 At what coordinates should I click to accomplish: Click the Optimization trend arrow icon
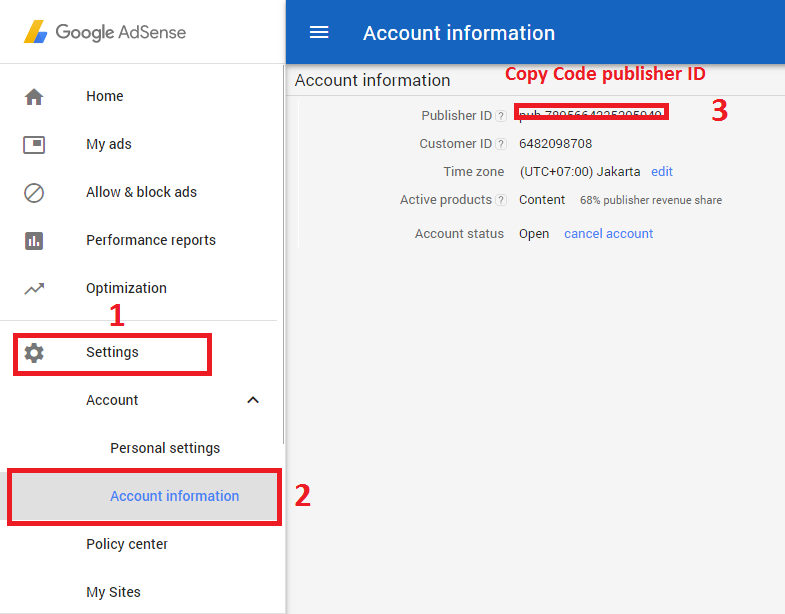point(34,288)
